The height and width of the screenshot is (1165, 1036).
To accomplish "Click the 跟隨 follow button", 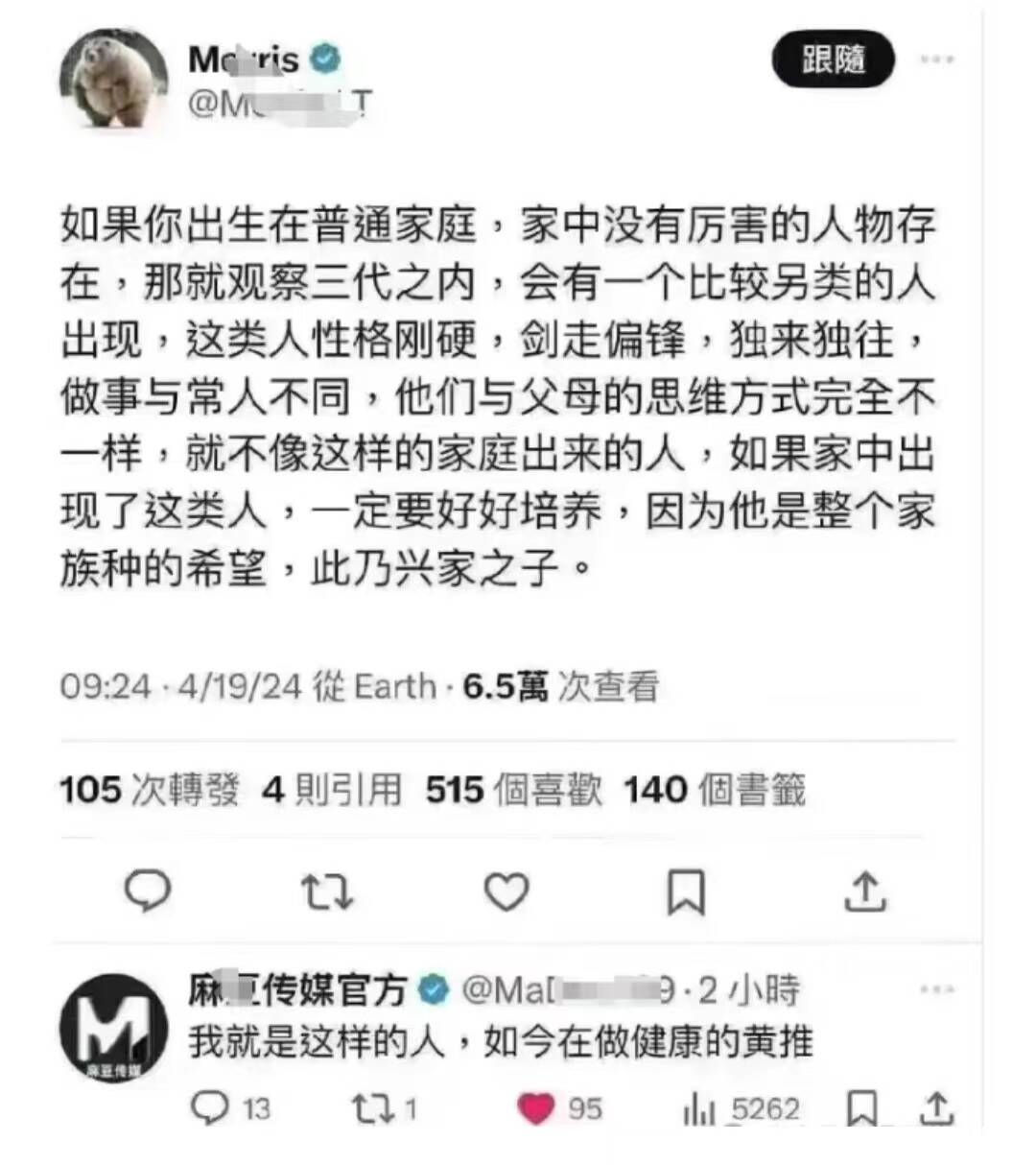I will coord(833,59).
